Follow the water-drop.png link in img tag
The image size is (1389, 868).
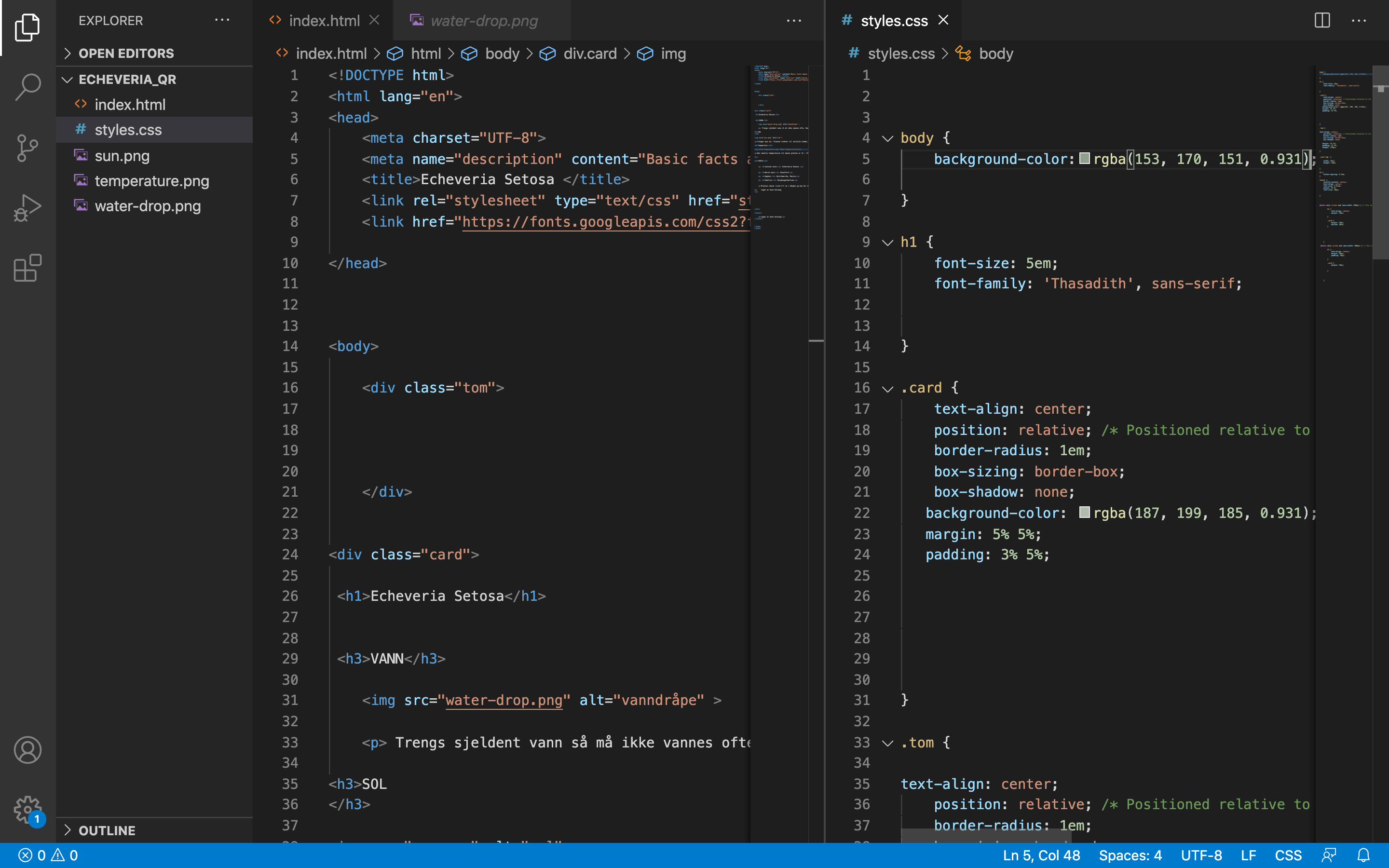[x=504, y=700]
